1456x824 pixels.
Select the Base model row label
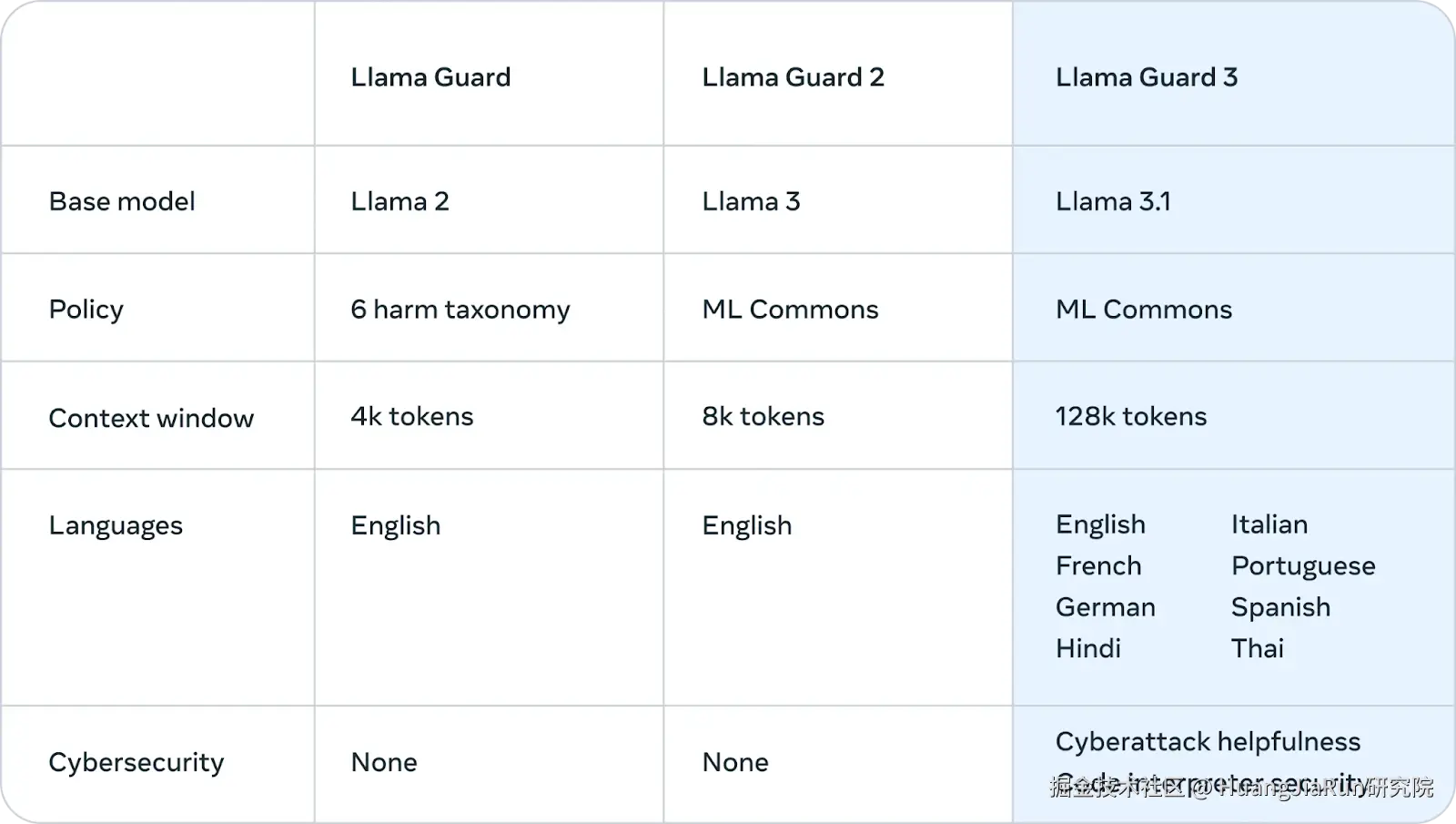[x=122, y=201]
